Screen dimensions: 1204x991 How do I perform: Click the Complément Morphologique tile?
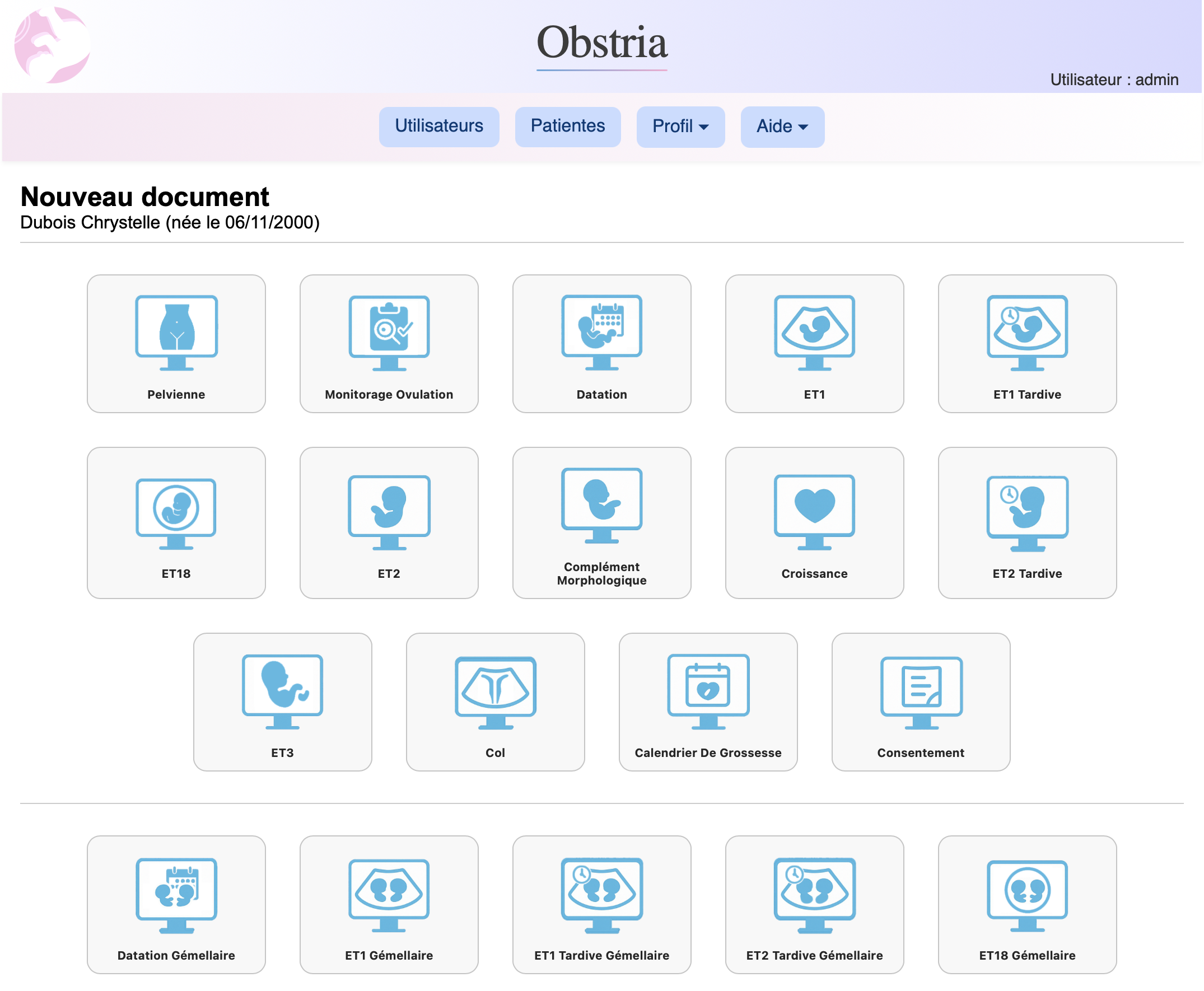click(x=601, y=522)
